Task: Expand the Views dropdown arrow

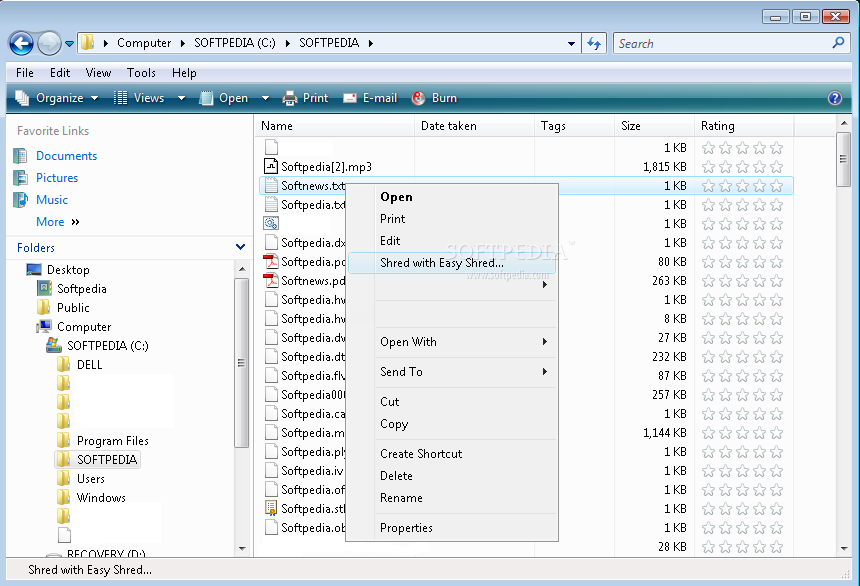Action: pos(181,98)
